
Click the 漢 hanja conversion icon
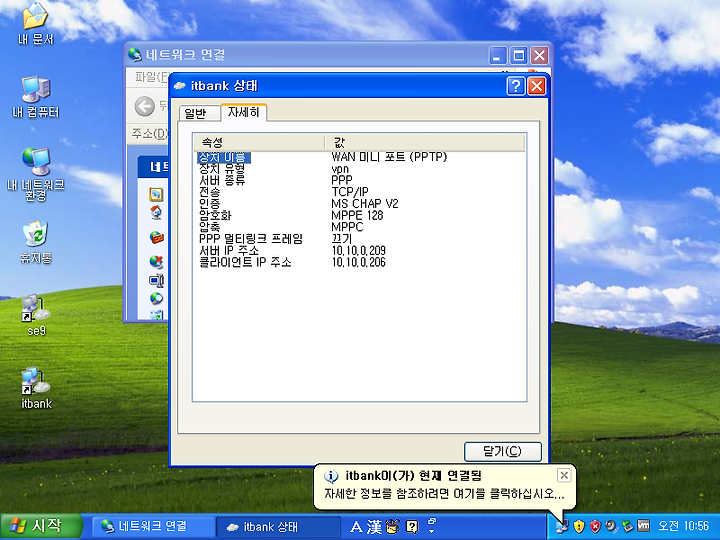coord(374,527)
